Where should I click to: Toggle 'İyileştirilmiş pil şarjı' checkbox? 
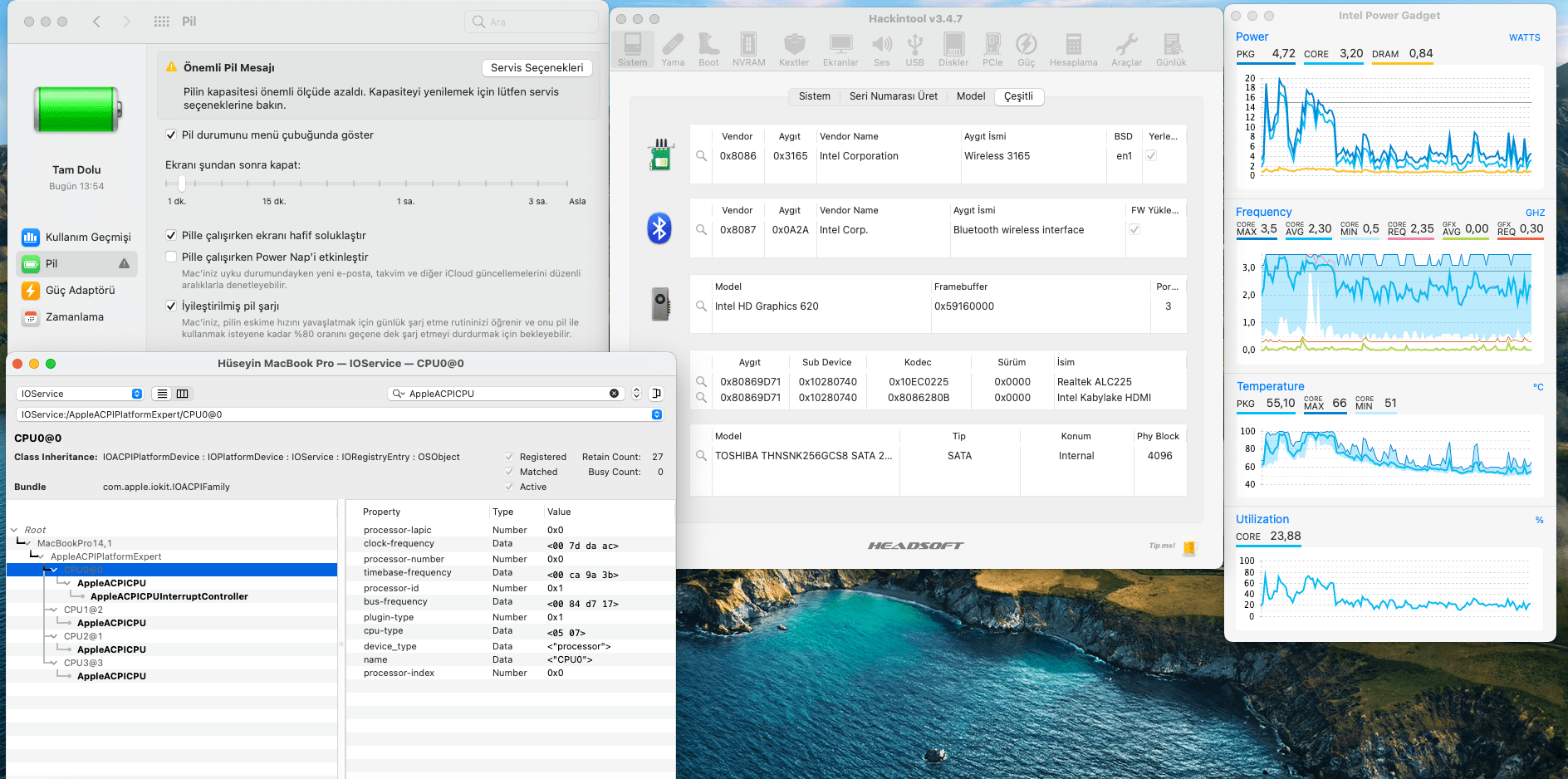171,306
